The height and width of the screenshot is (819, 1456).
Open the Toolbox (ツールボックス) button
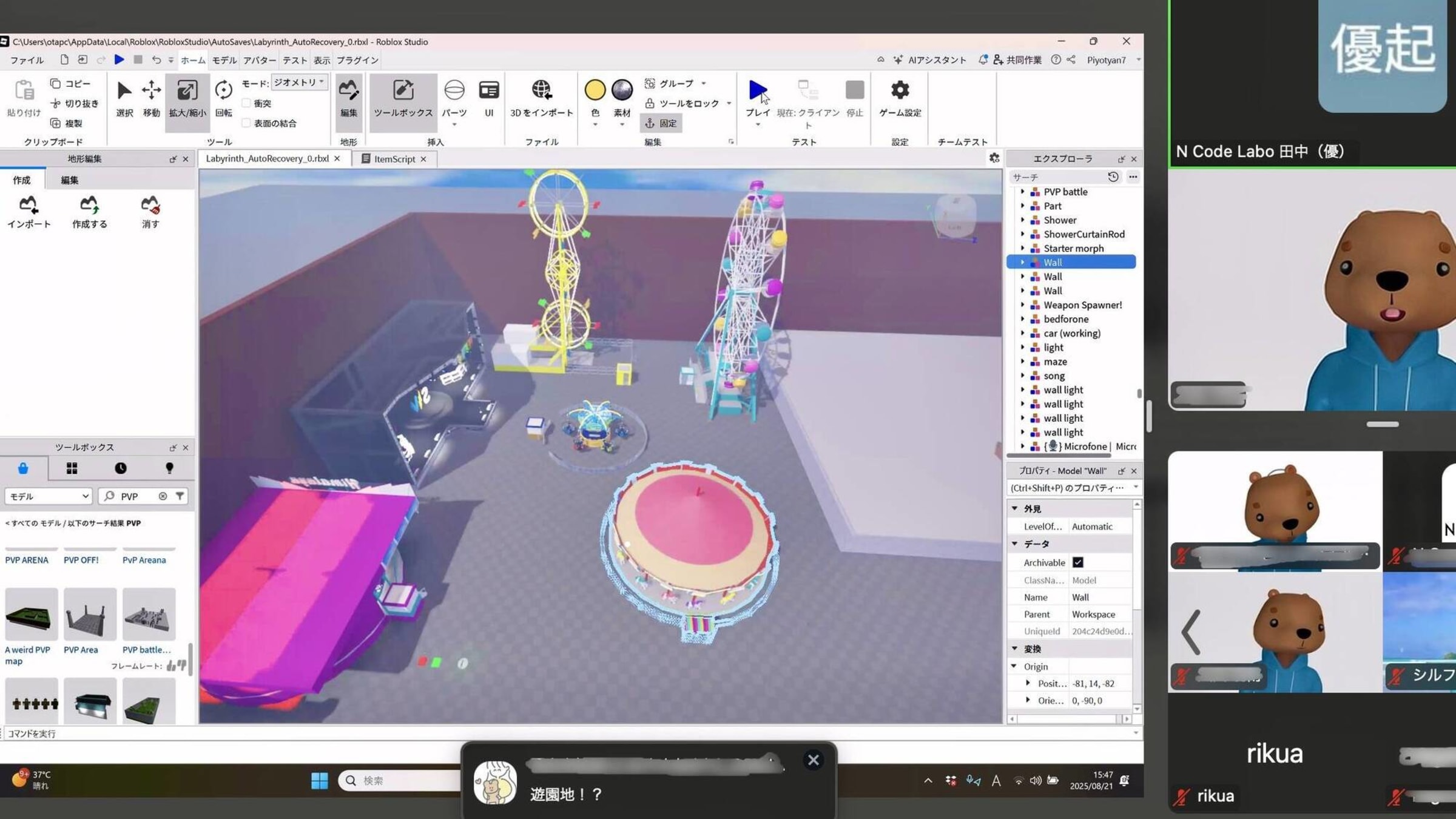tap(403, 98)
